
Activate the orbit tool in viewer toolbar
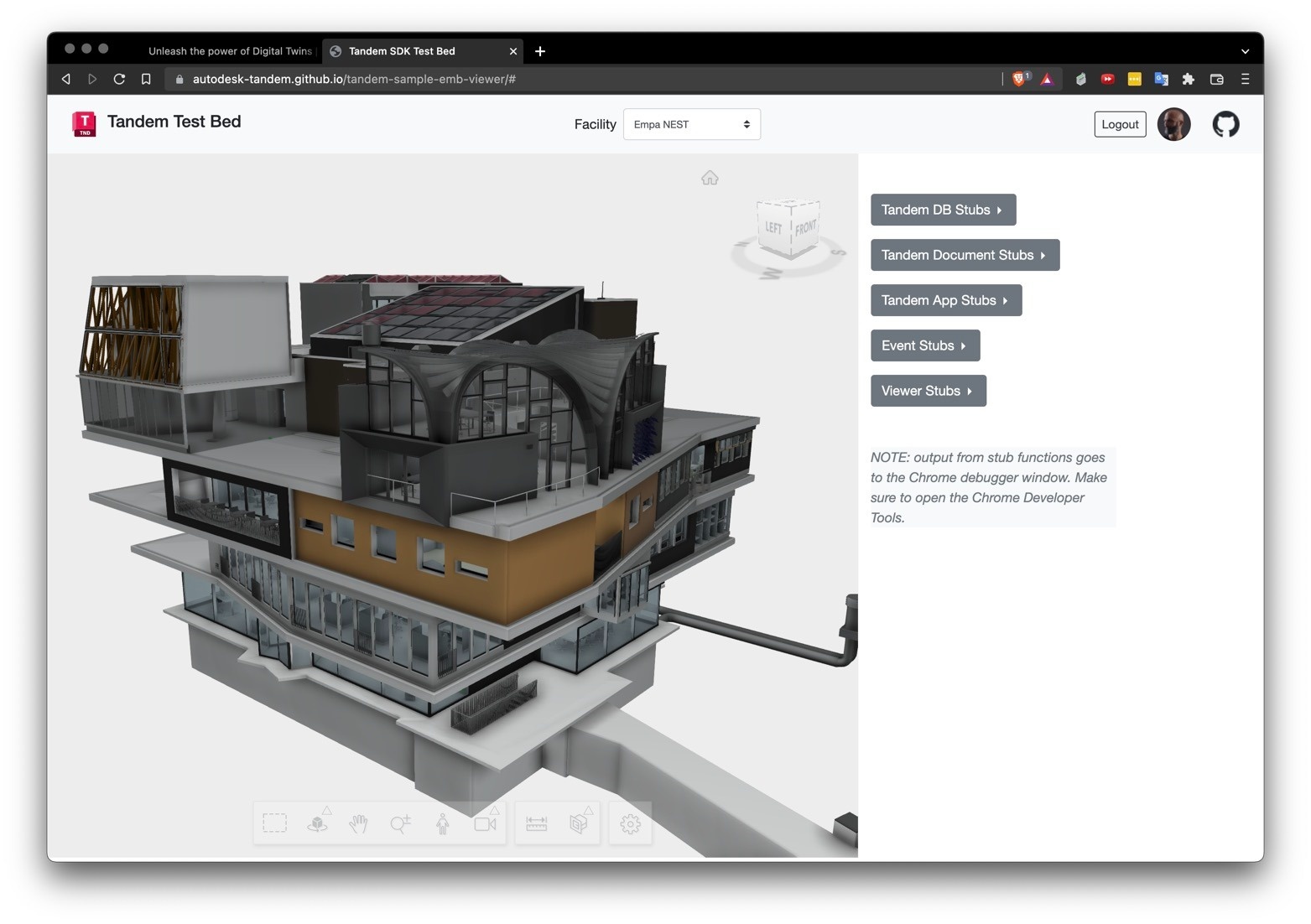coord(318,823)
